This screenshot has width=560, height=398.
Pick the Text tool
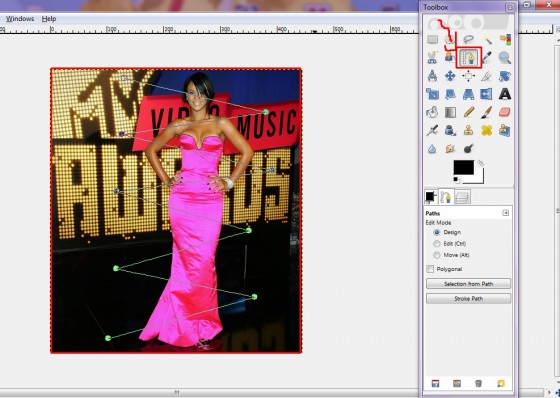pos(505,94)
